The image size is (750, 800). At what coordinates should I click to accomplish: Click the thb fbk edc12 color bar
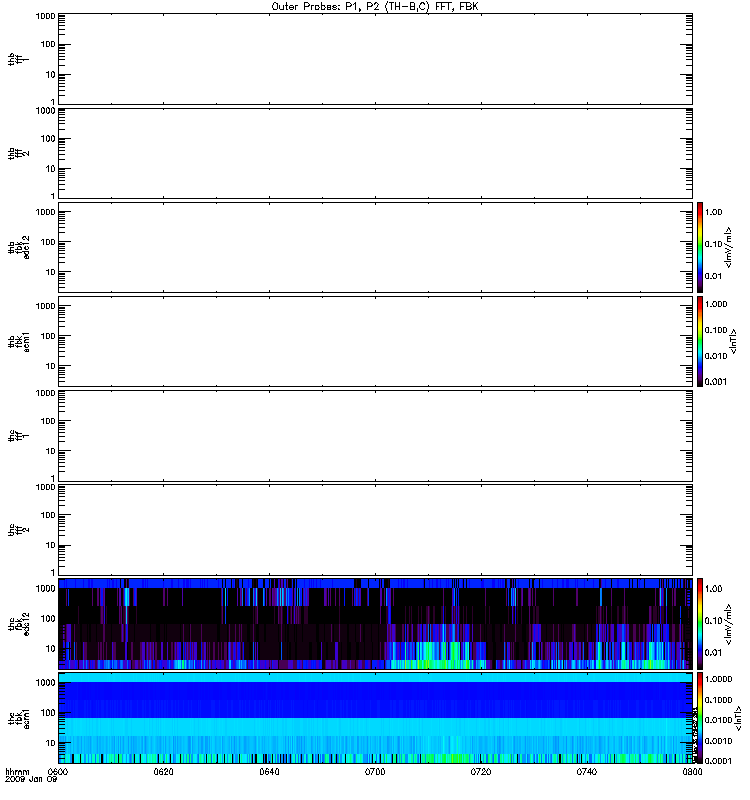700,247
